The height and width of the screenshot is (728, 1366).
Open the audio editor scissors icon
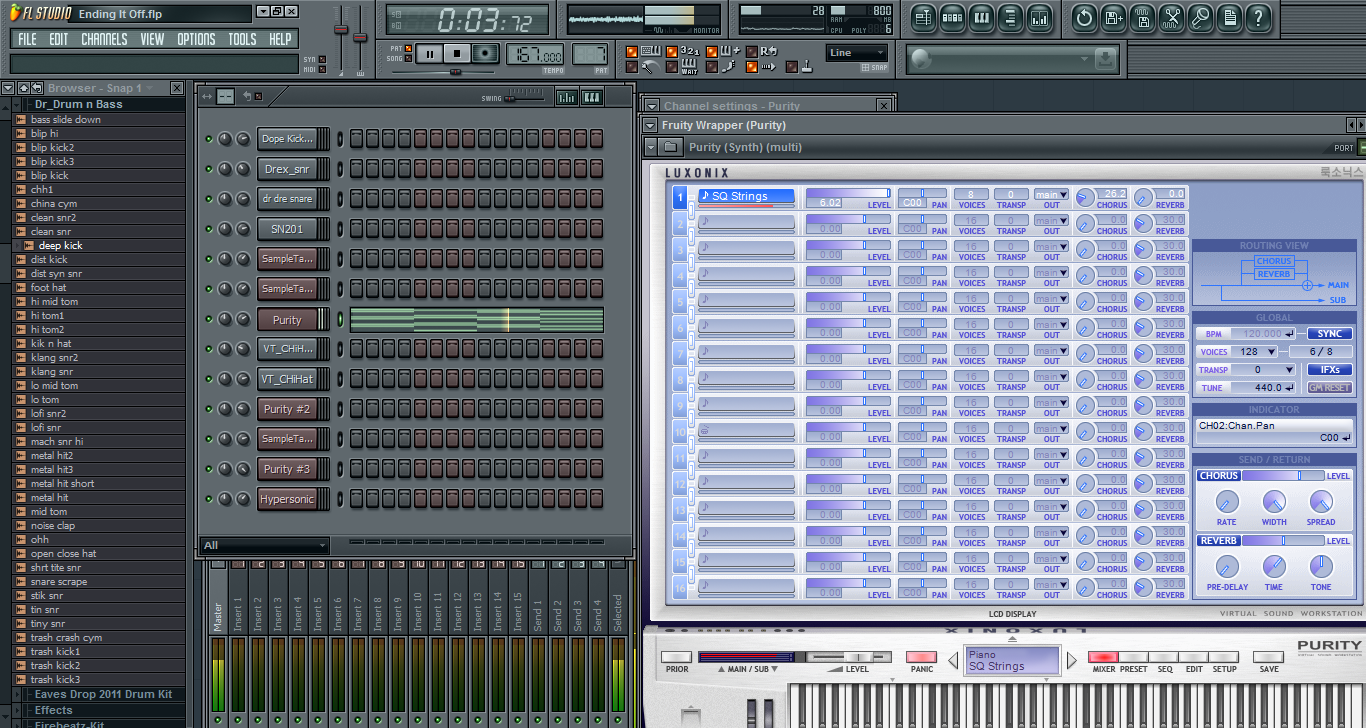(x=1171, y=17)
